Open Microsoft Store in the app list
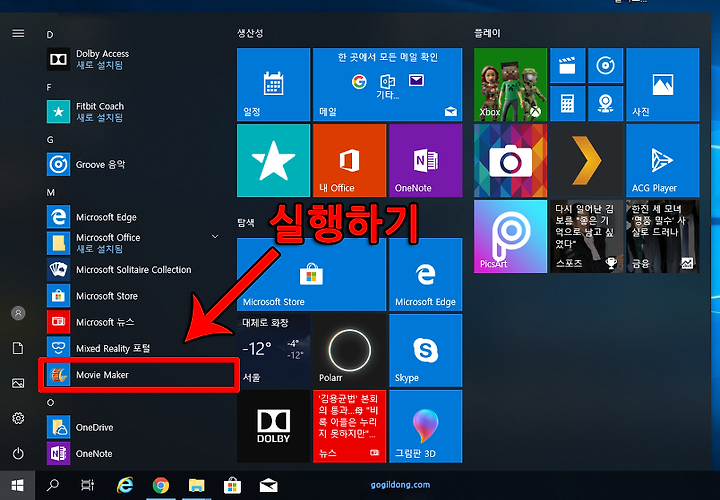 tap(133, 296)
